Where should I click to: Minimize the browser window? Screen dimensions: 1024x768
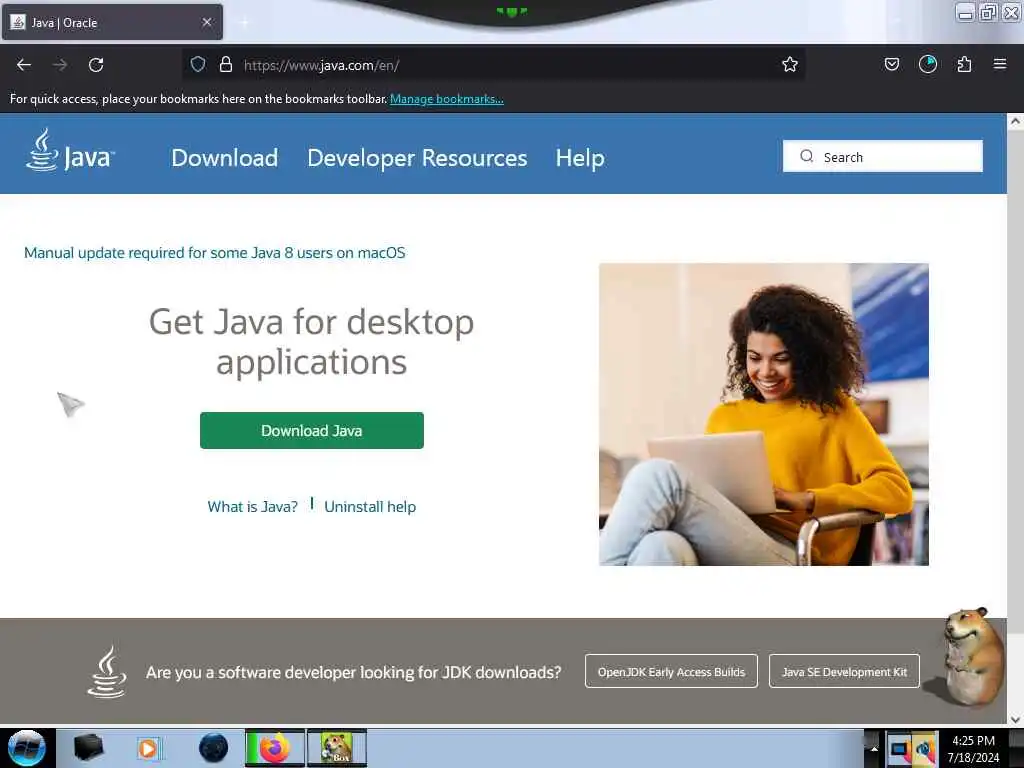(965, 13)
